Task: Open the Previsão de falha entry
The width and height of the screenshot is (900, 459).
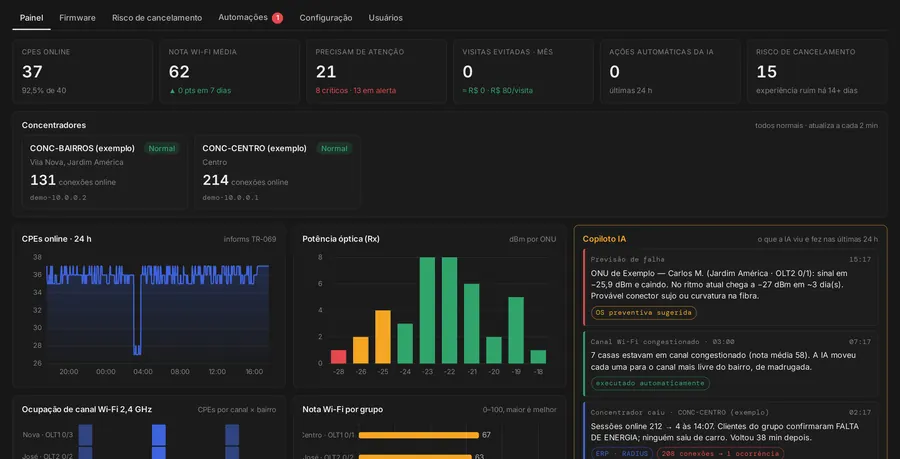Action: pyautogui.click(x=730, y=287)
